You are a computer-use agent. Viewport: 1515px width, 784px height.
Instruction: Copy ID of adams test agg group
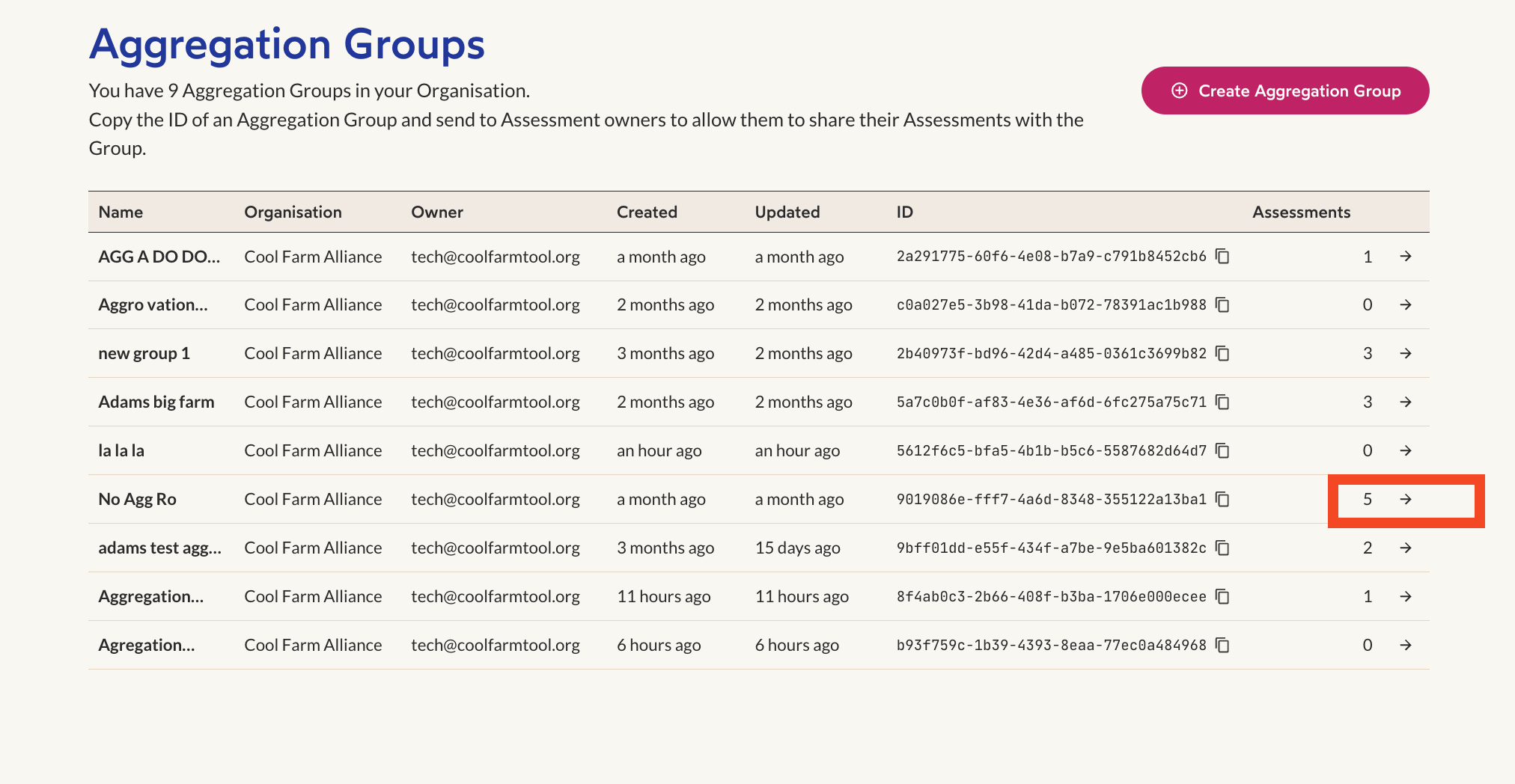pos(1222,548)
